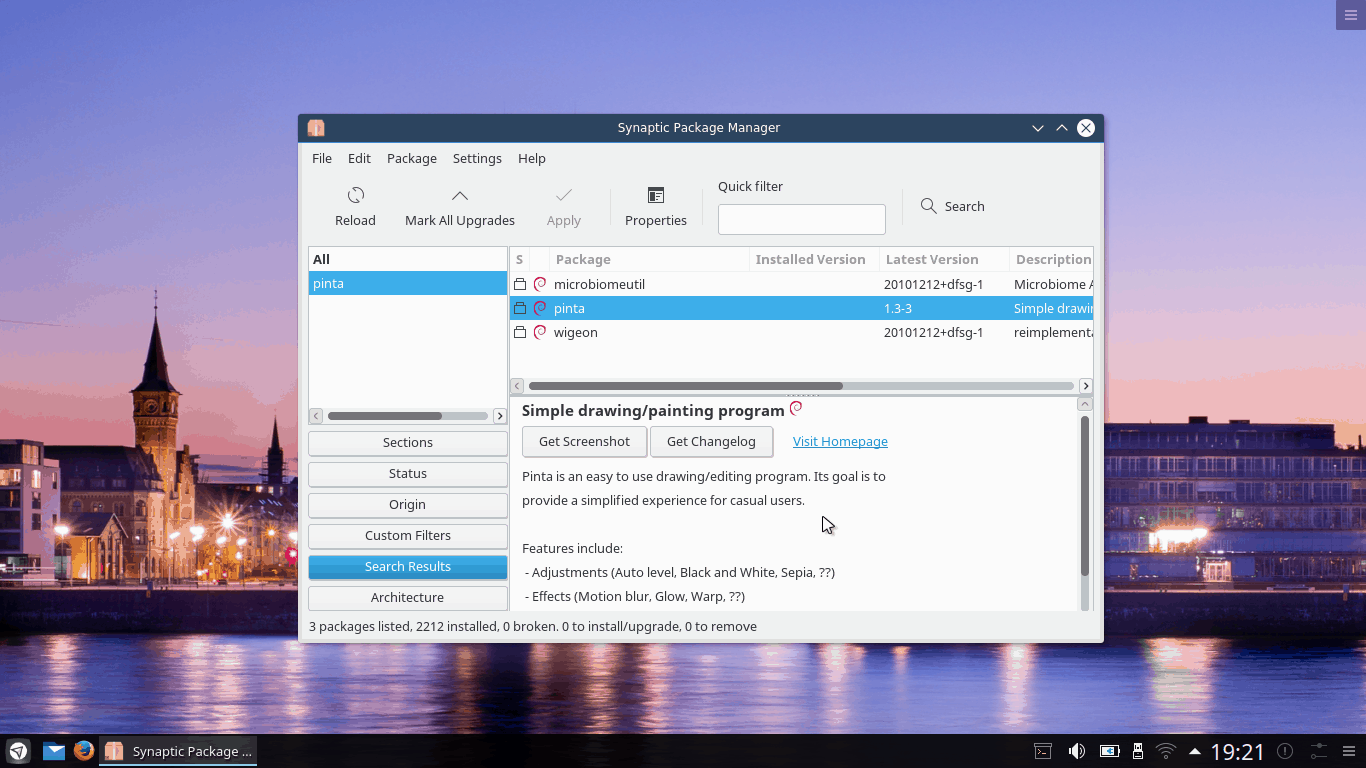The height and width of the screenshot is (768, 1366).
Task: Switch to Origin filter view
Action: [x=408, y=504]
